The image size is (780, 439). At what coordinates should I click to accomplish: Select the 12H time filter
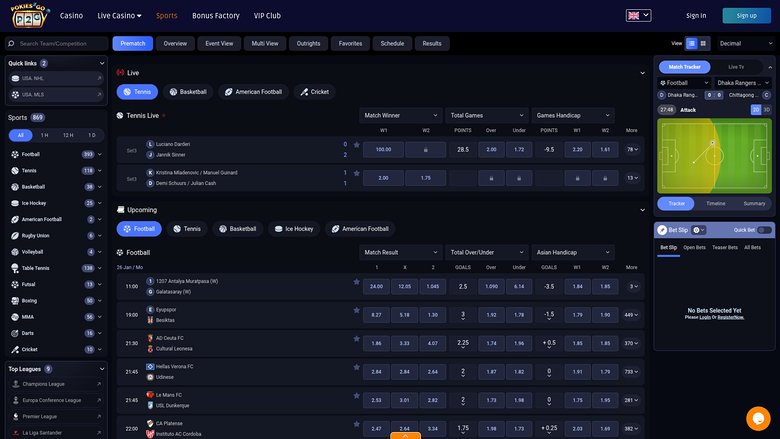click(x=68, y=135)
